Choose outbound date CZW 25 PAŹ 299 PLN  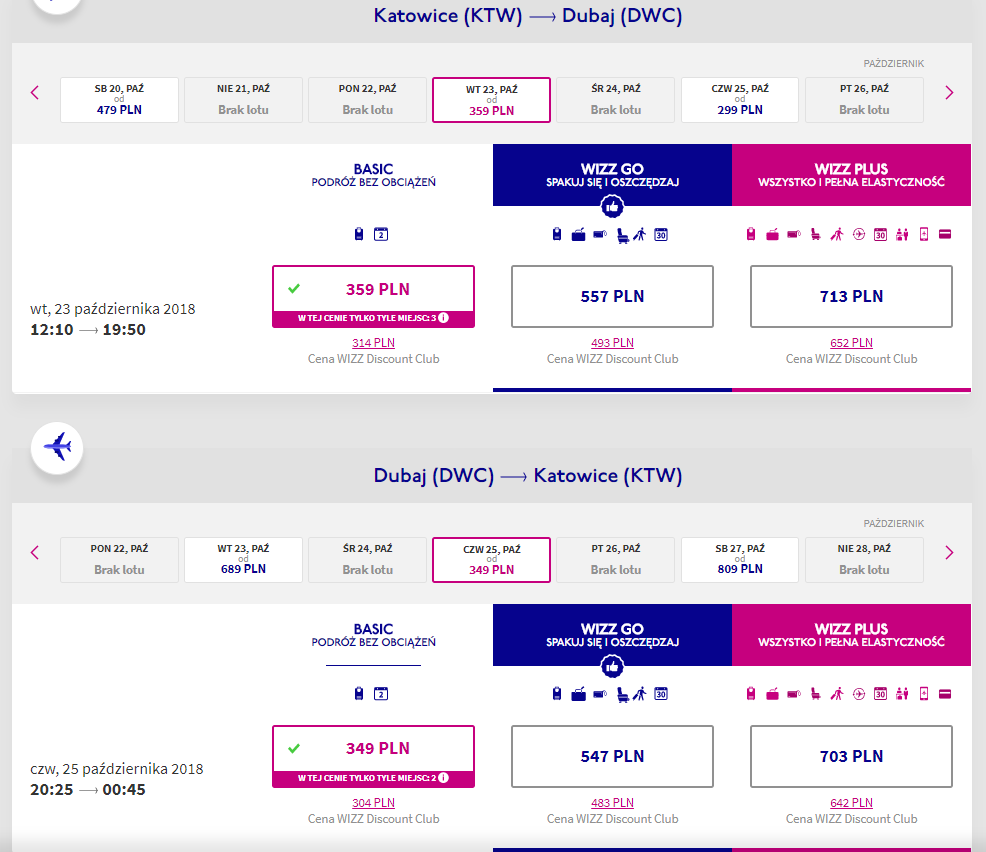pos(740,100)
